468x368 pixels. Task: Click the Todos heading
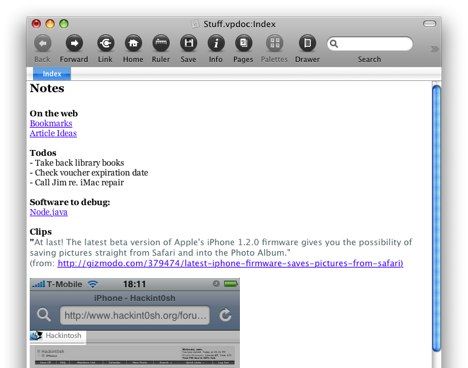coord(43,153)
